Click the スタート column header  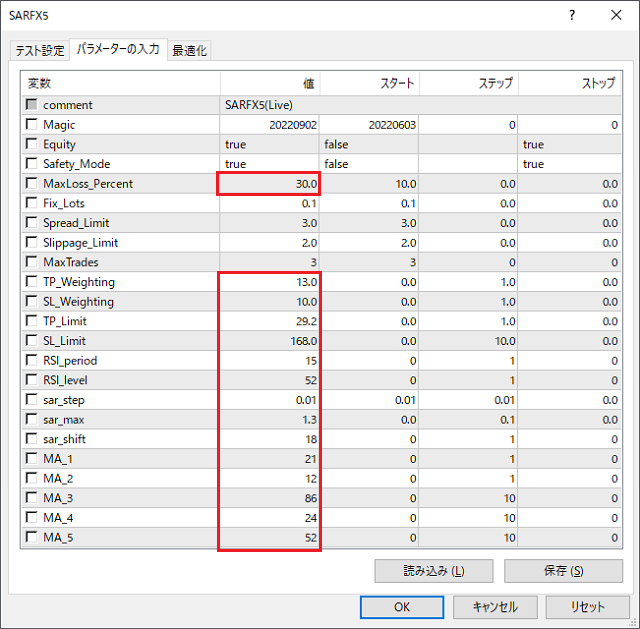click(x=369, y=83)
